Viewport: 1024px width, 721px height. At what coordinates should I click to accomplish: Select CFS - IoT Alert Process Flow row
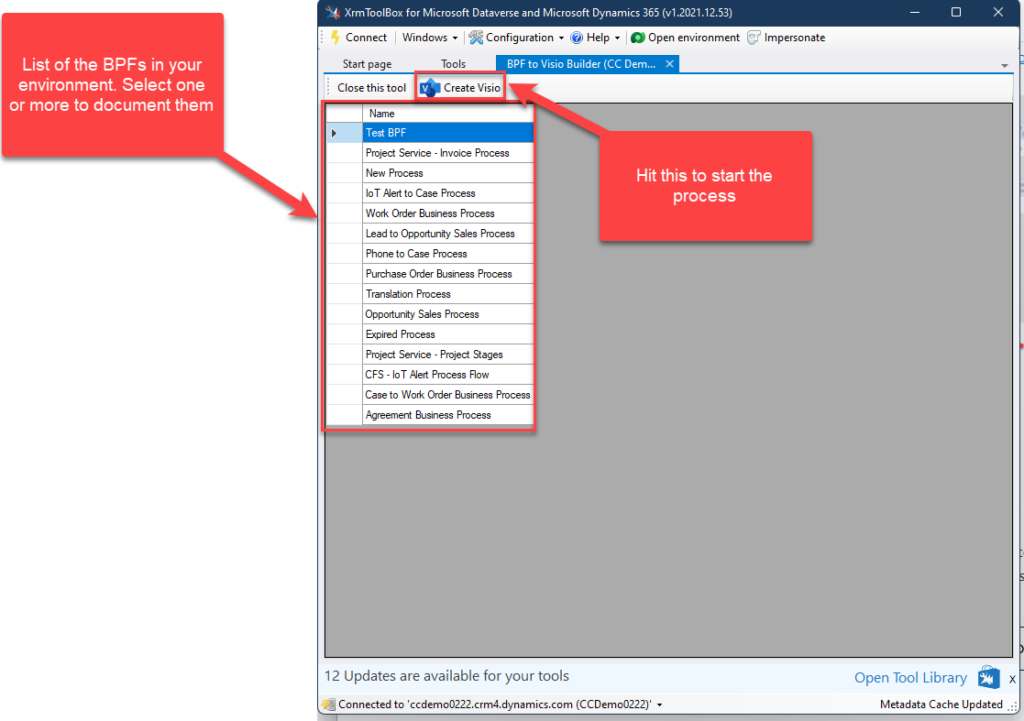(448, 375)
